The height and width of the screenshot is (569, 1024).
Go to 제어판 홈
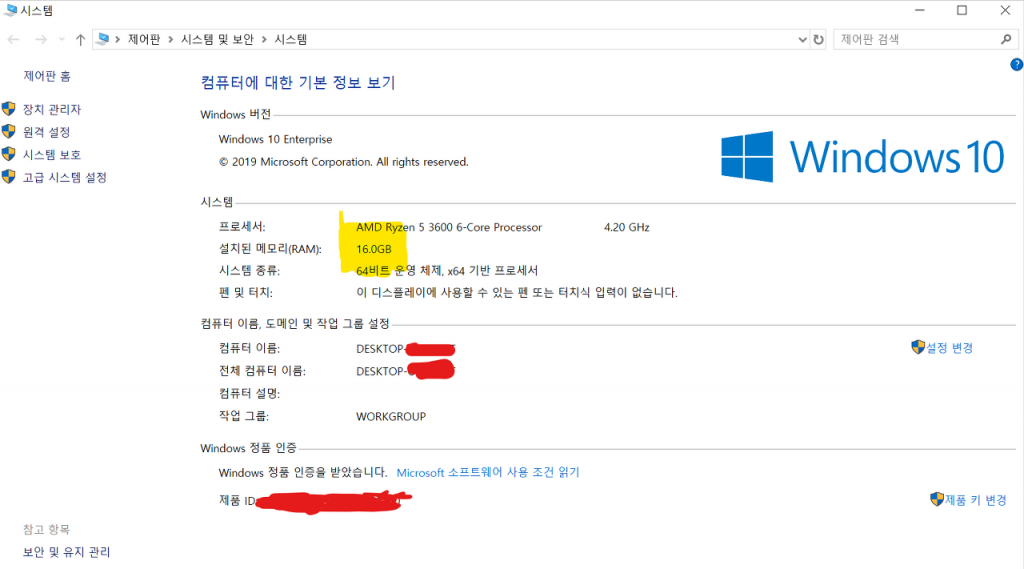click(x=47, y=76)
